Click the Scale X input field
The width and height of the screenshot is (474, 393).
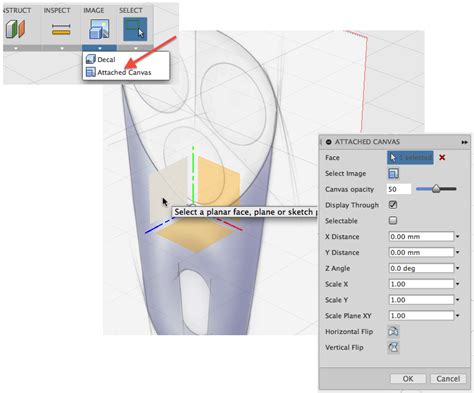click(x=421, y=284)
